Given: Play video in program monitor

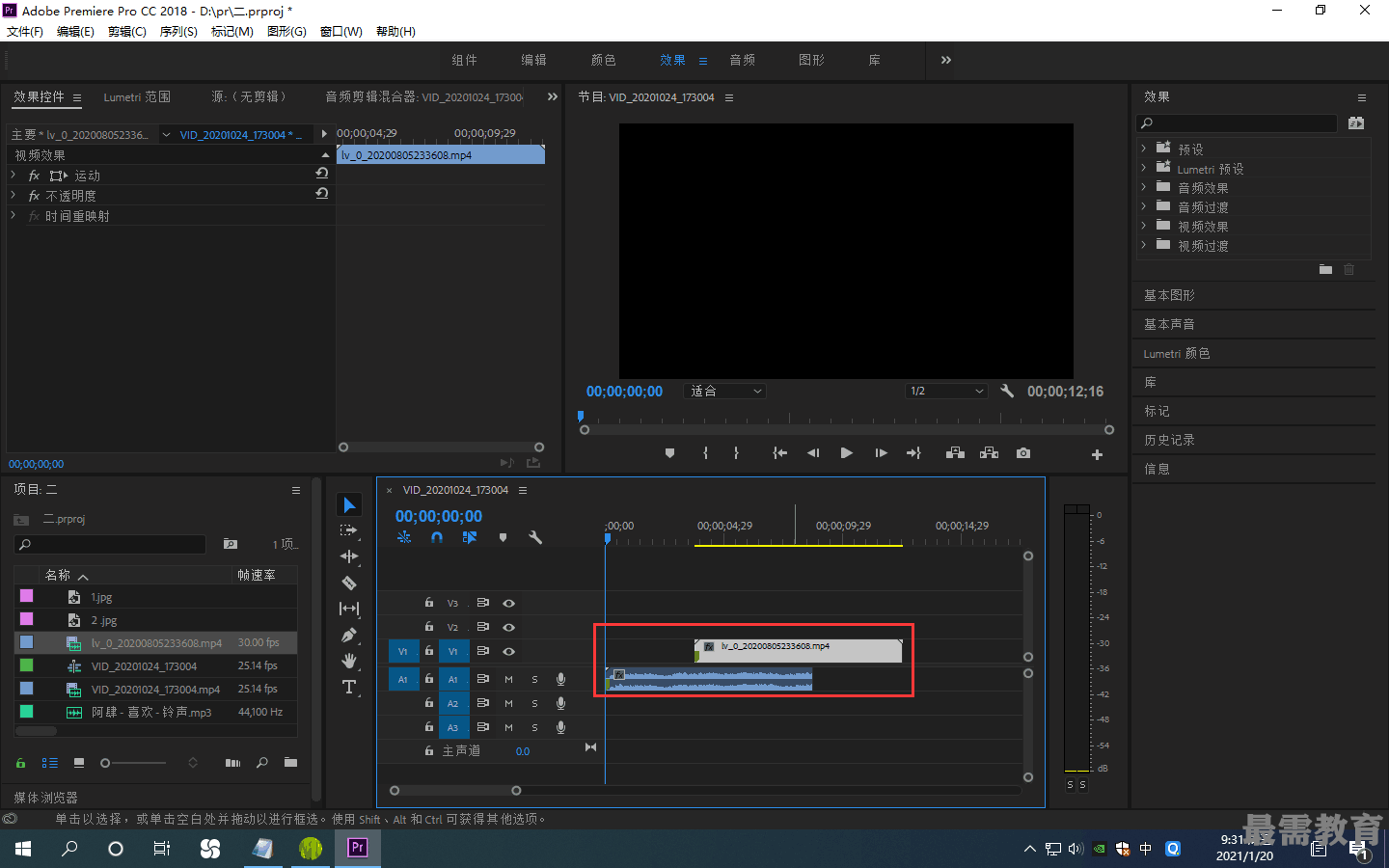Looking at the screenshot, I should tap(846, 453).
